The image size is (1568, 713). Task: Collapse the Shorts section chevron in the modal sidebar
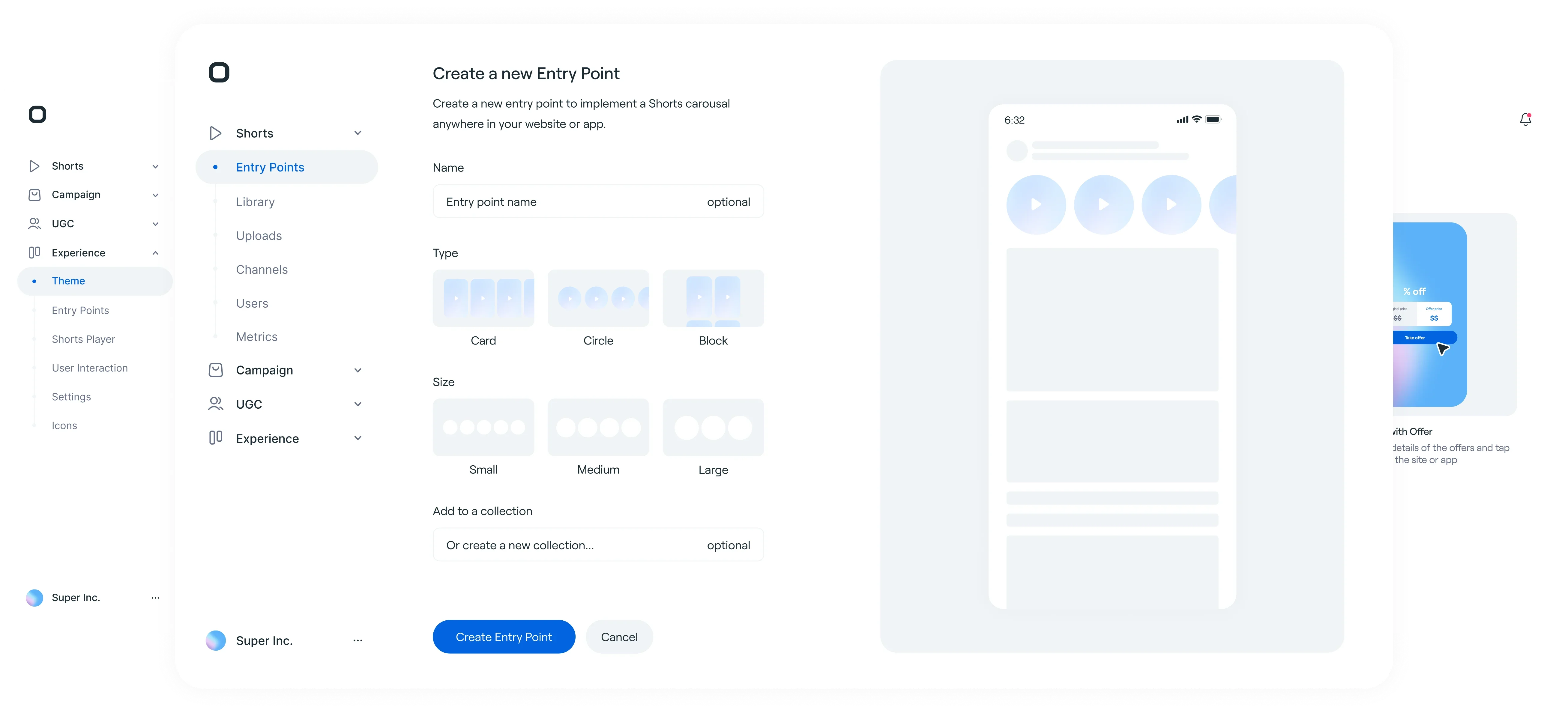pyautogui.click(x=358, y=133)
